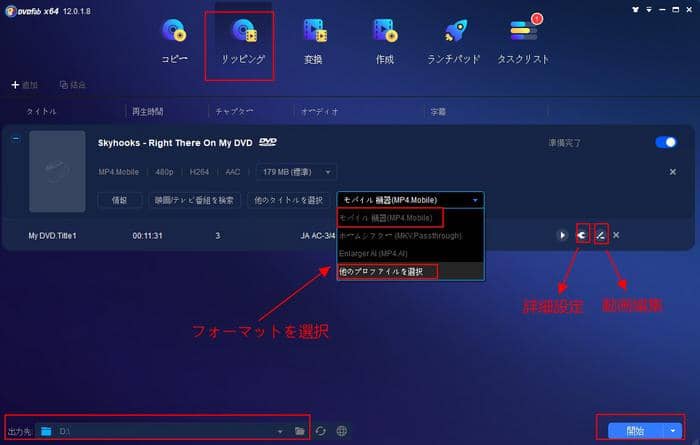Open the コピー (Copy) module
Viewport: 700px width, 445px height.
(174, 41)
